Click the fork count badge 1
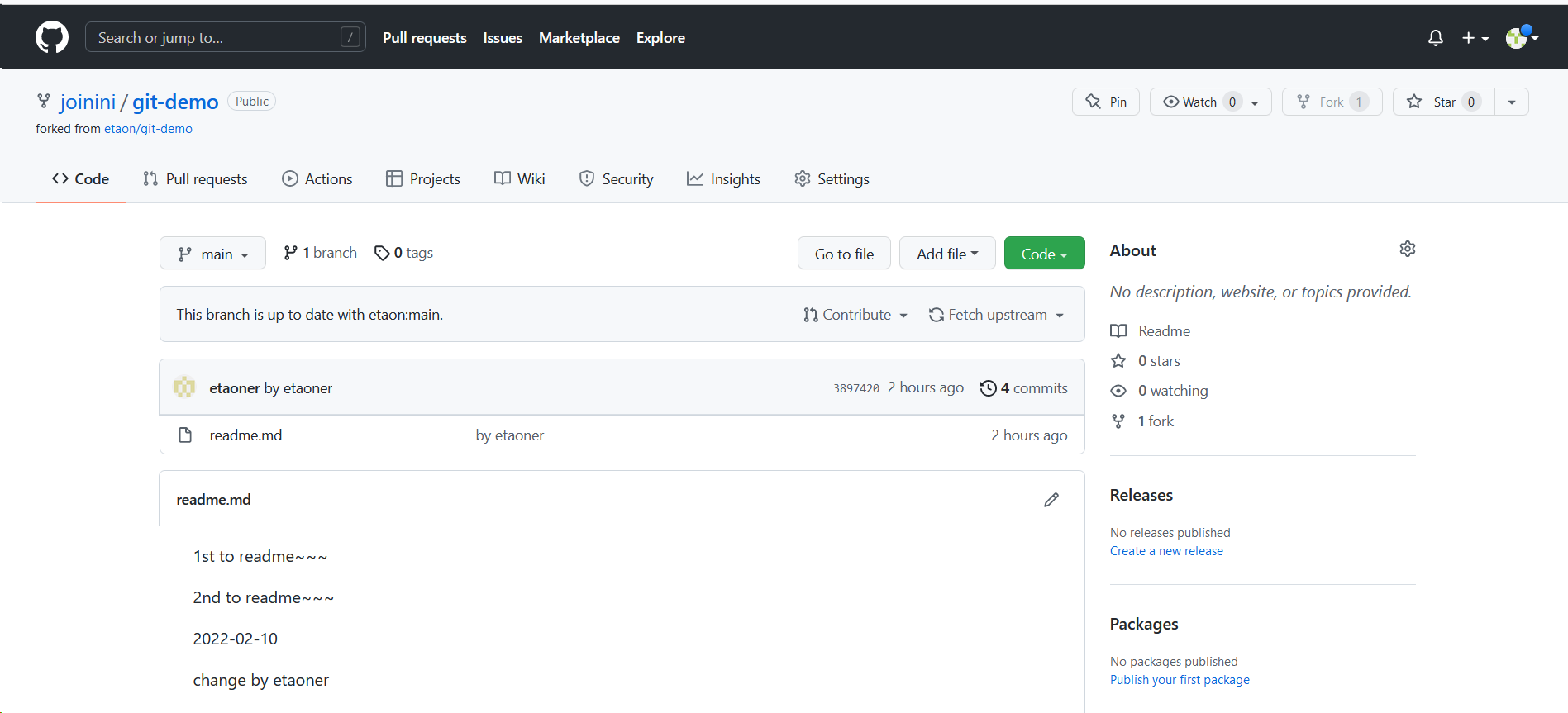Image resolution: width=1568 pixels, height=713 pixels. 1359,102
